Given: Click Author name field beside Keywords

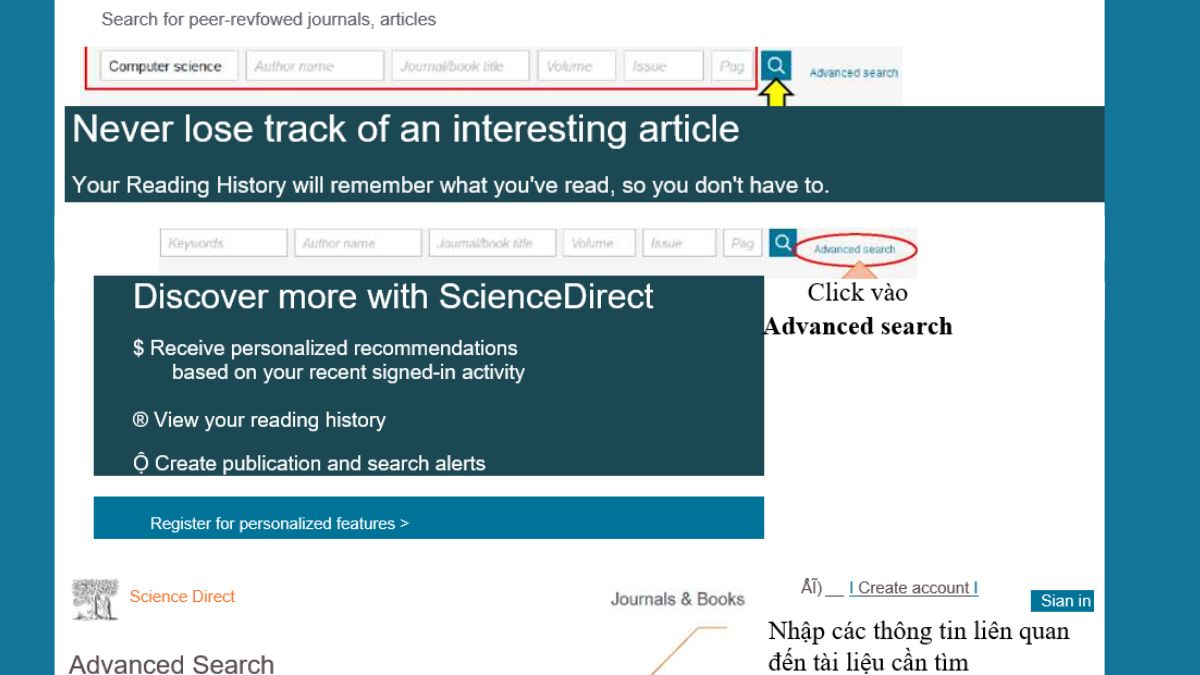Looking at the screenshot, I should (358, 243).
